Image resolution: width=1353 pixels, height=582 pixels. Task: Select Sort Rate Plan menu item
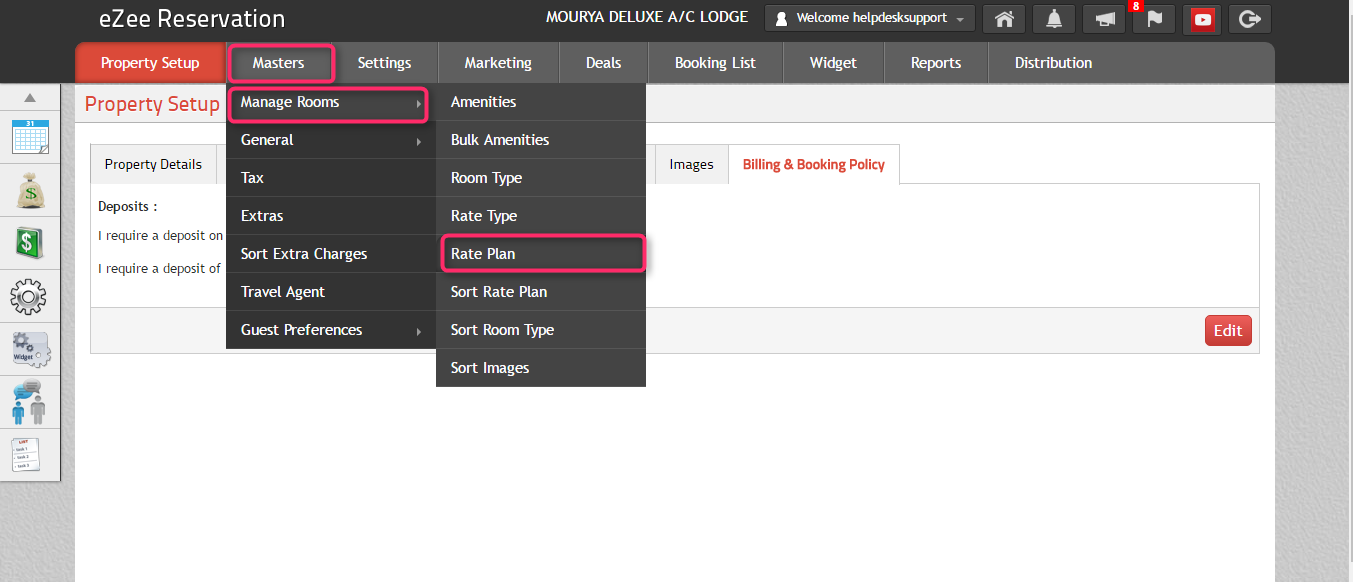pyautogui.click(x=541, y=292)
